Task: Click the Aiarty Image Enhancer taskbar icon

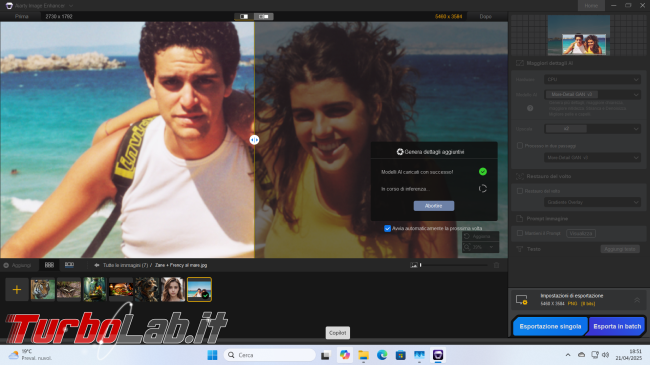Action: coord(438,355)
